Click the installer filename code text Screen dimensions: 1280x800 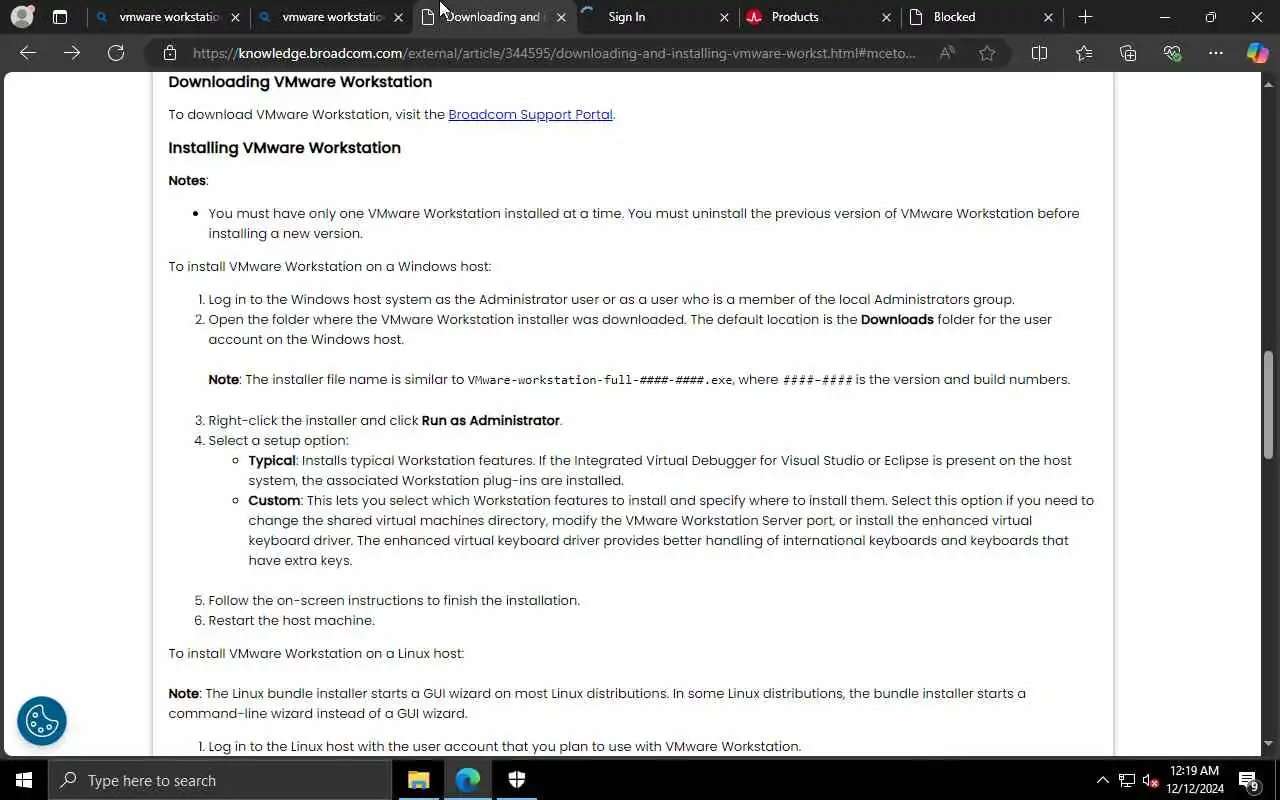pos(600,380)
